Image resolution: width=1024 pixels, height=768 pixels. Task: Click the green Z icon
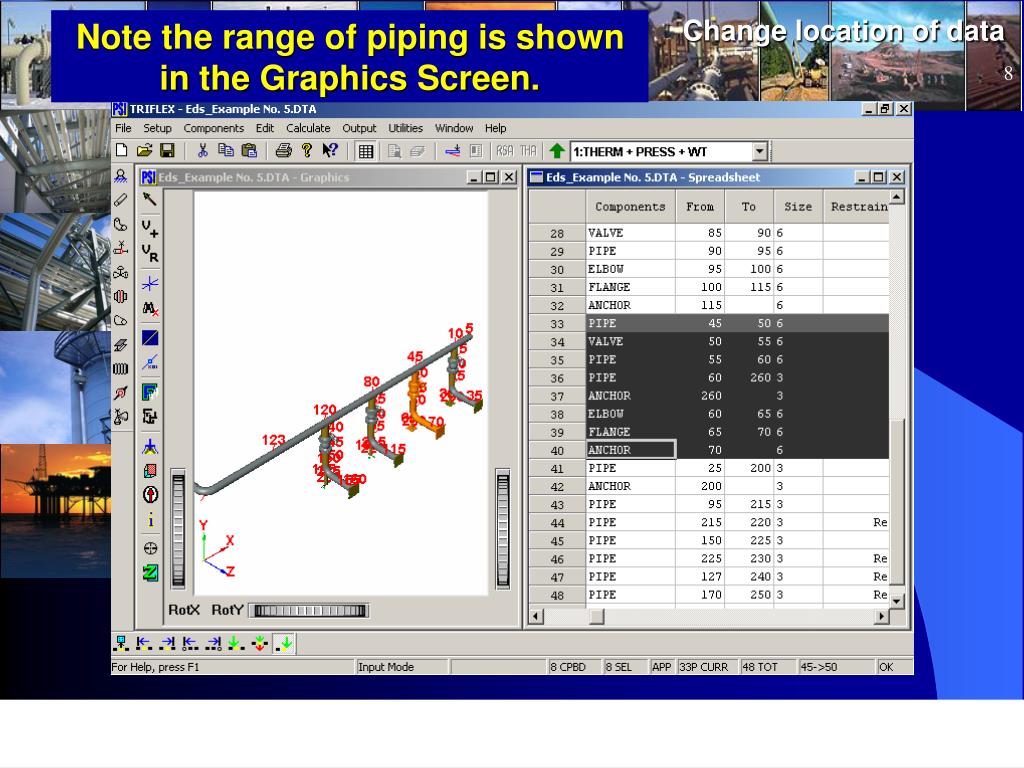150,573
